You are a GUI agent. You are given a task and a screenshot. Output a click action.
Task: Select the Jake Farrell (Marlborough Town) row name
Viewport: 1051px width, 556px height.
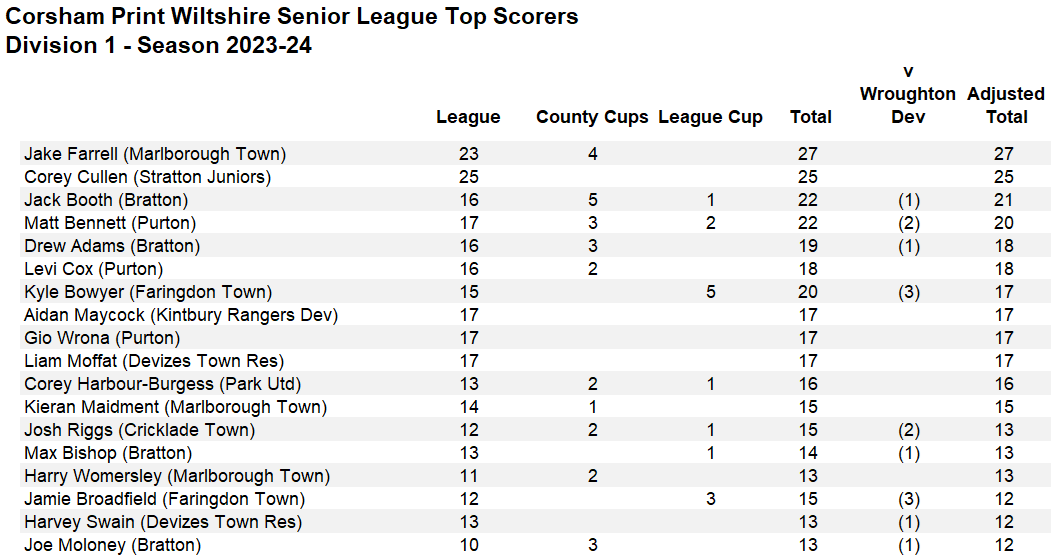click(155, 154)
